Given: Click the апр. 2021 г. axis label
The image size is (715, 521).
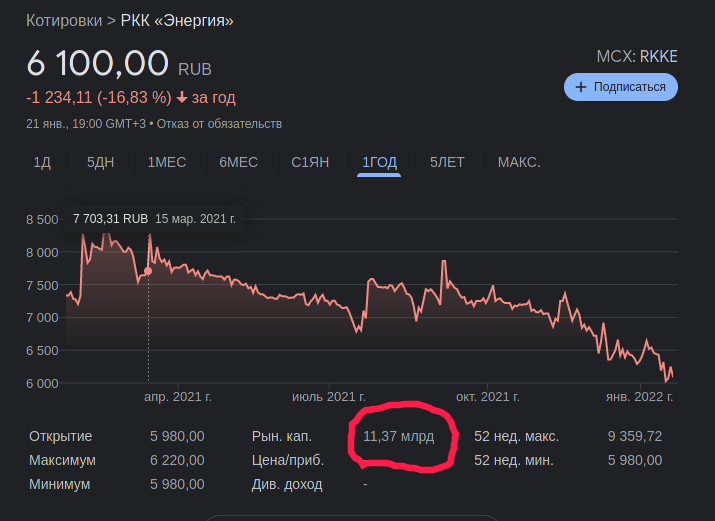Looking at the screenshot, I should (x=178, y=397).
